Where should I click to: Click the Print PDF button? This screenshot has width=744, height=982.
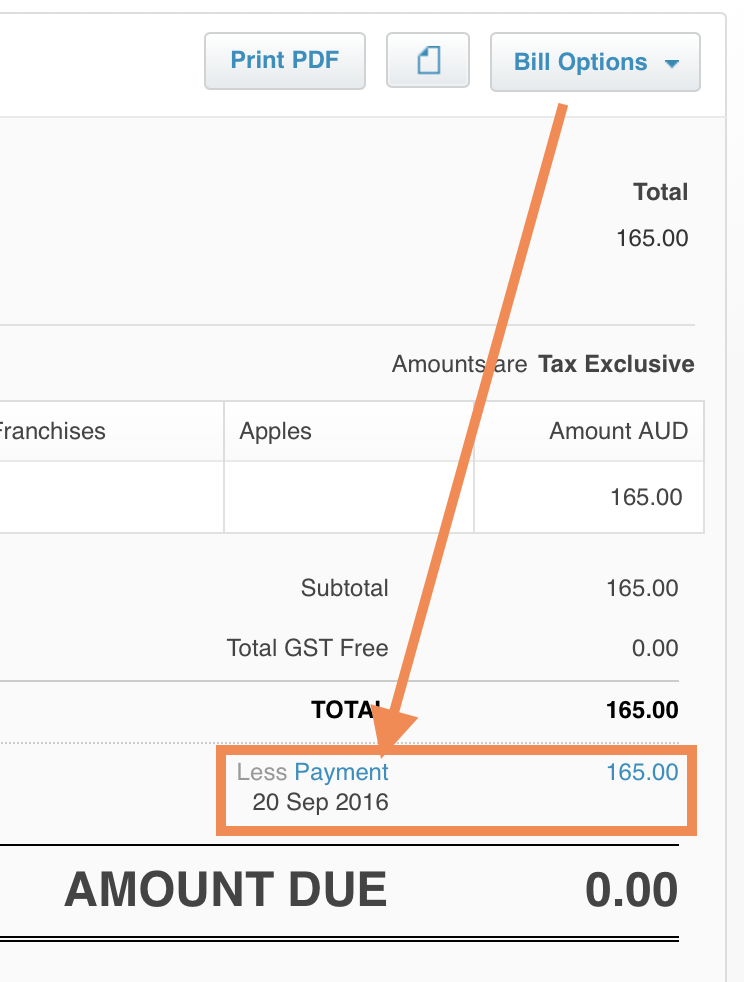coord(284,60)
